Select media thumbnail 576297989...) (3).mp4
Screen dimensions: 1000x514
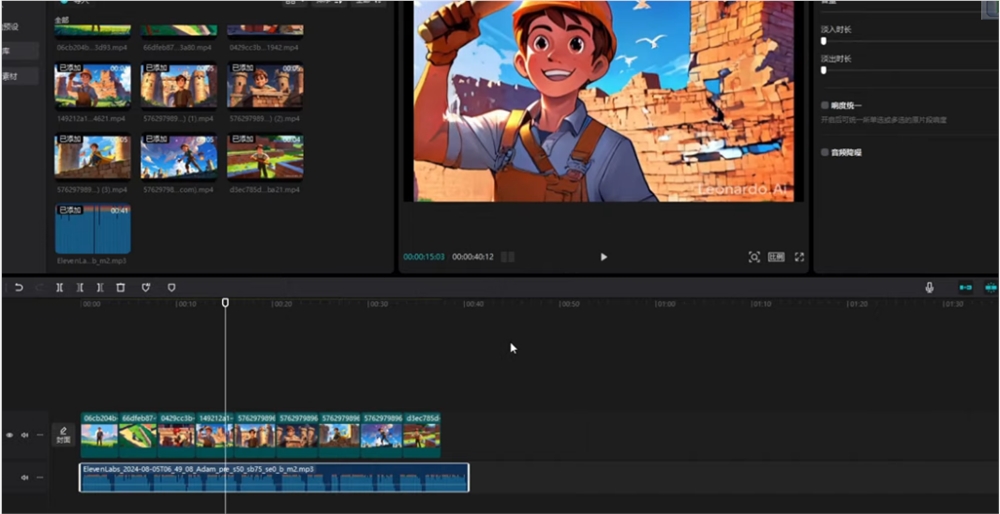(93, 157)
